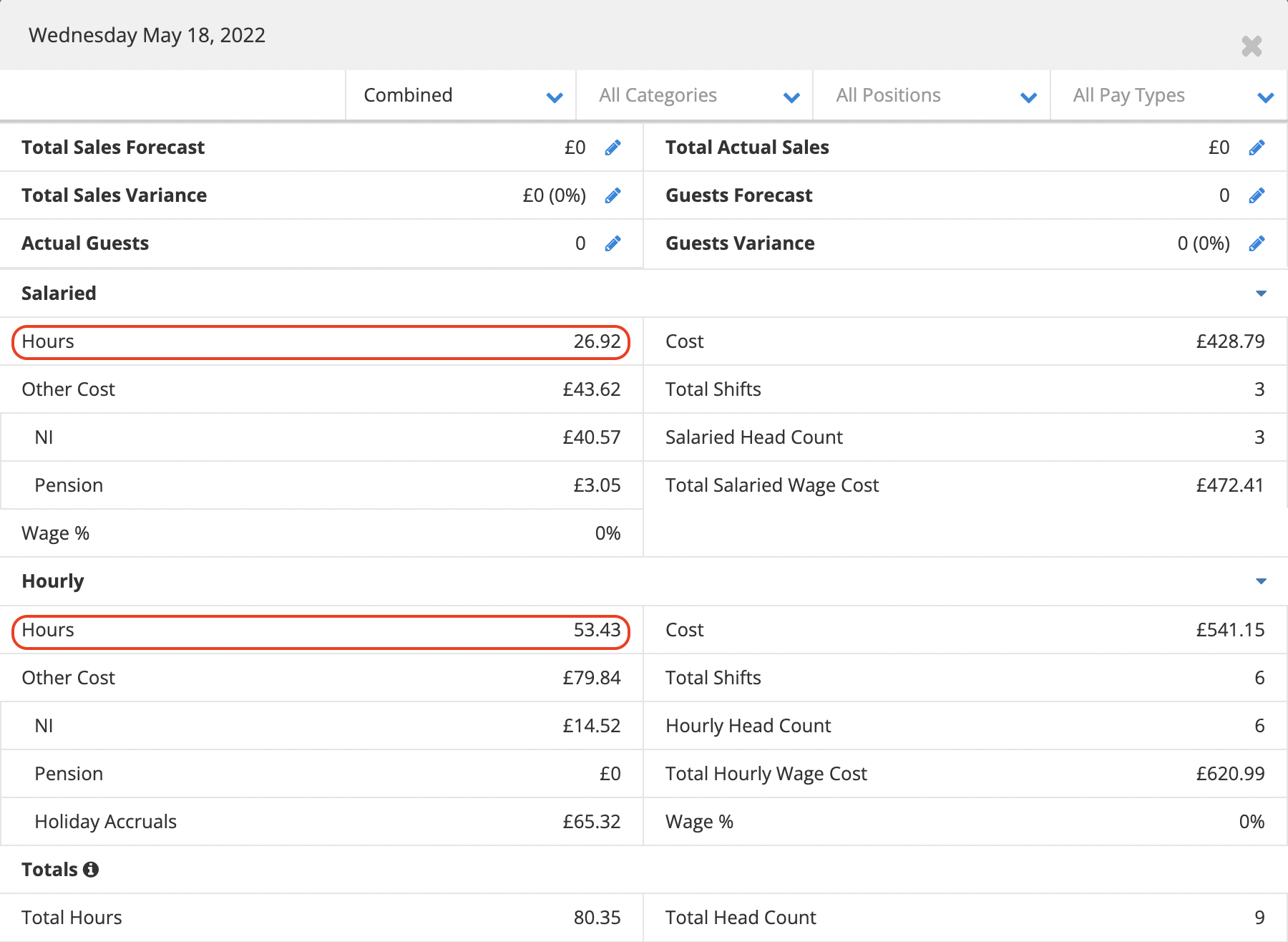Image resolution: width=1288 pixels, height=942 pixels.
Task: Close the daily summary dialog
Action: [x=1252, y=47]
